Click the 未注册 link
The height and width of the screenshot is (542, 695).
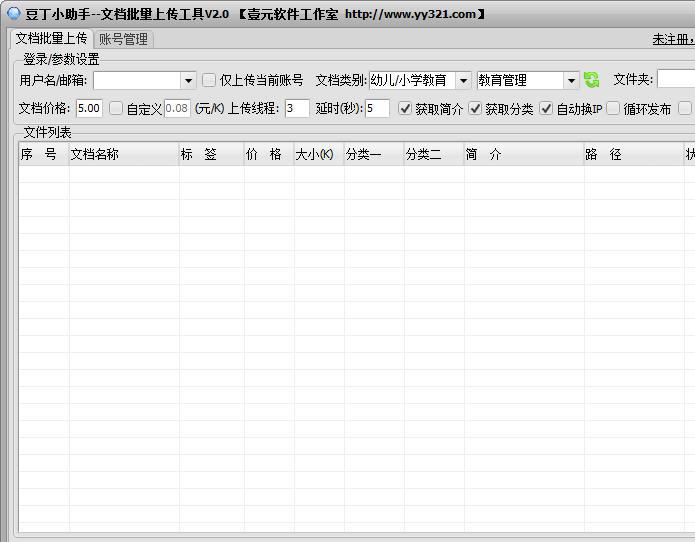[672, 39]
